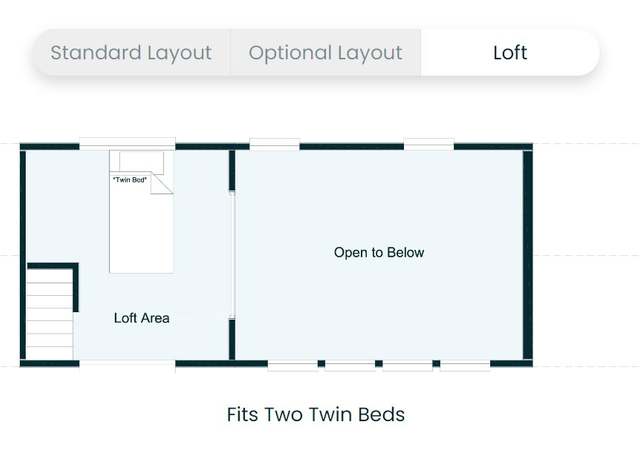Click the top wall window nearest right wall
The width and height of the screenshot is (640, 459).
(429, 144)
